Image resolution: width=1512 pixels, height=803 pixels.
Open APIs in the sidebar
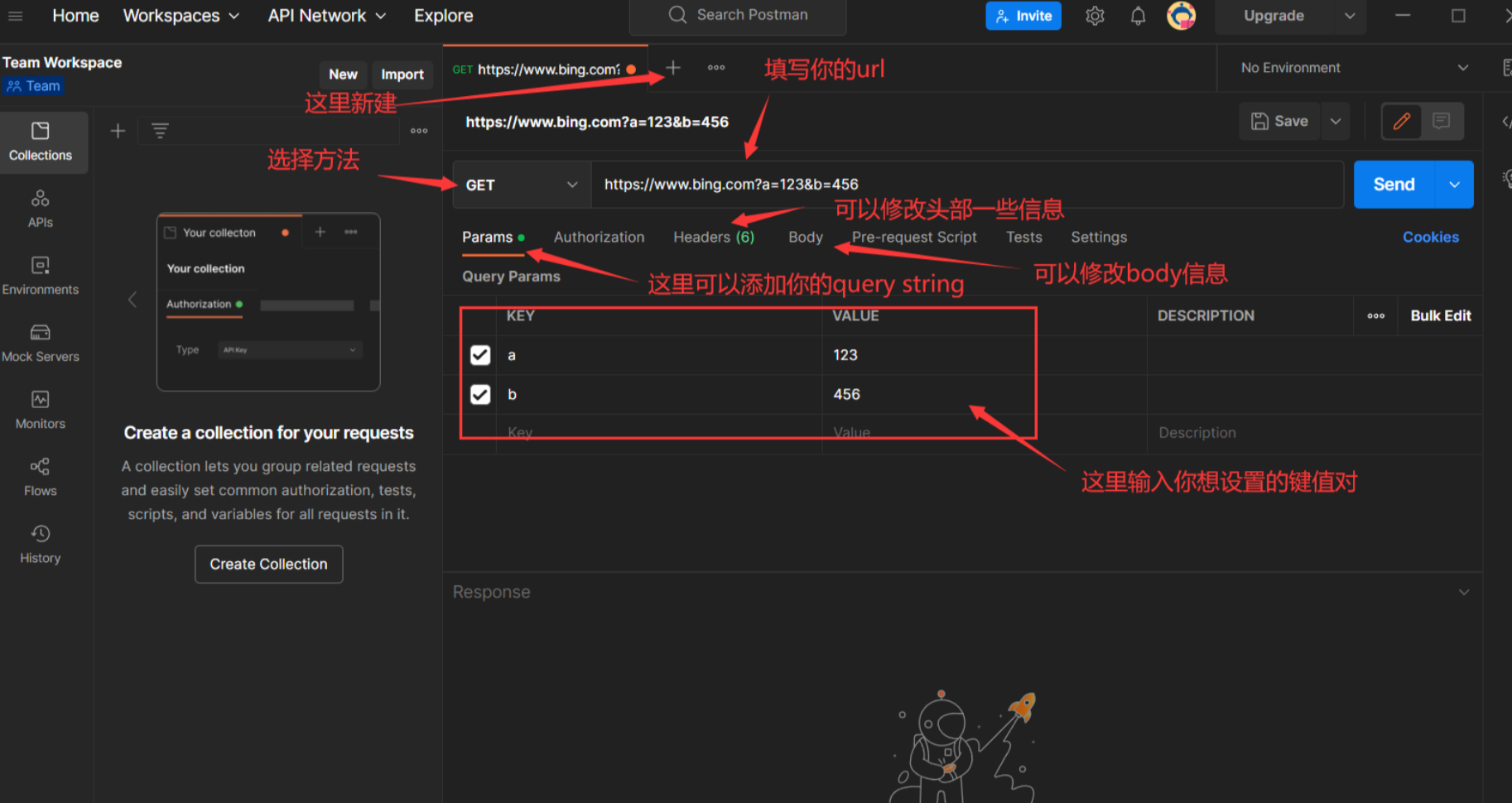coord(41,209)
